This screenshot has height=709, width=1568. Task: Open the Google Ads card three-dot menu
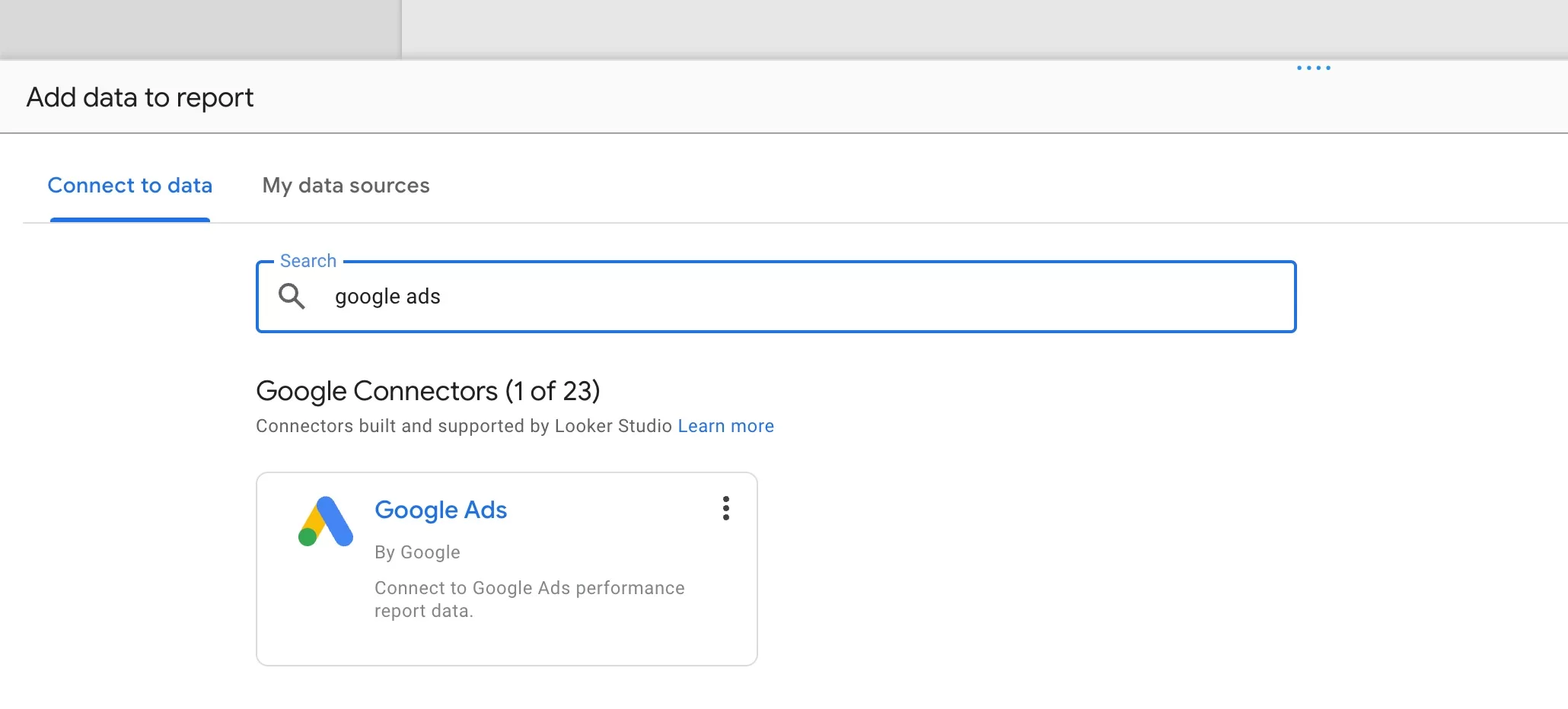[x=726, y=508]
